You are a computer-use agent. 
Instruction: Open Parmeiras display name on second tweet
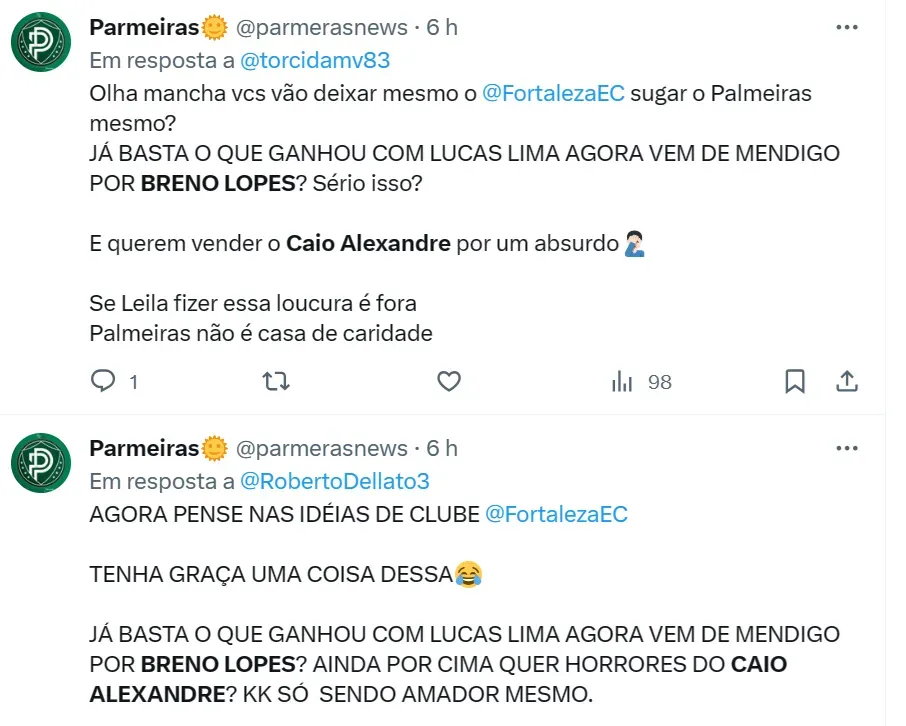point(145,448)
